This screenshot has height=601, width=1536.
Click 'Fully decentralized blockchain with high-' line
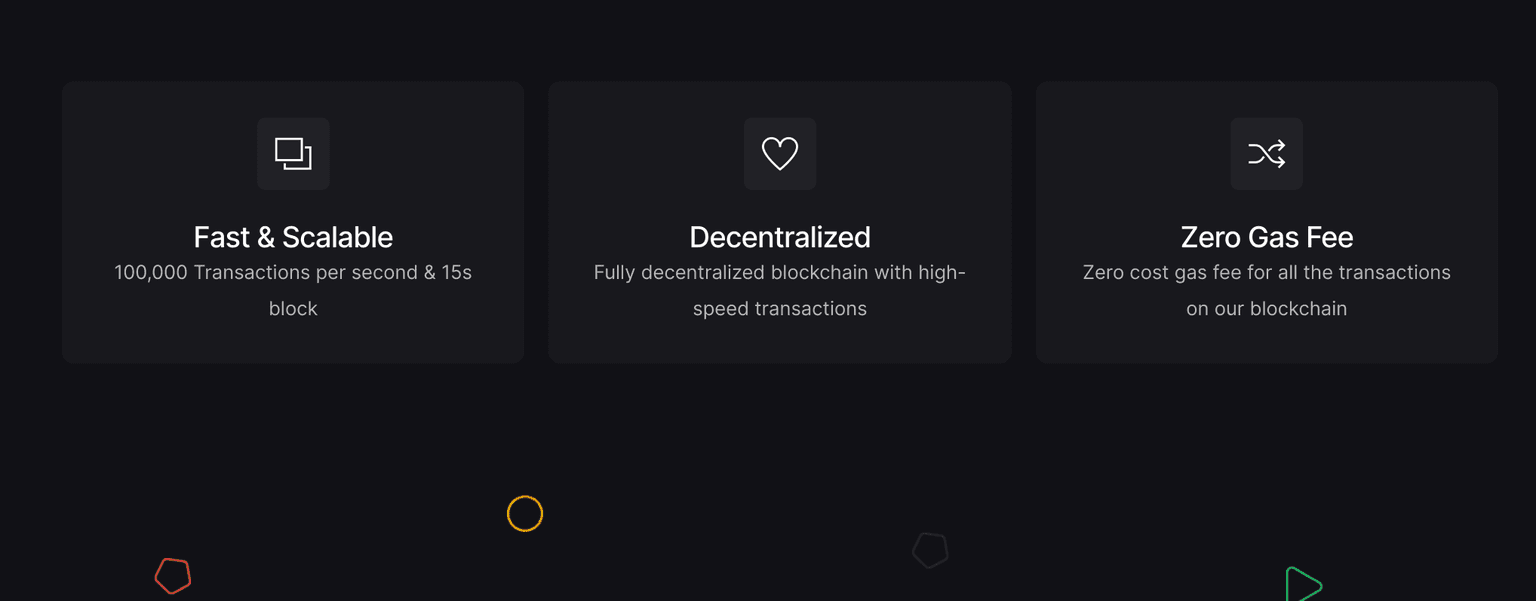point(780,272)
